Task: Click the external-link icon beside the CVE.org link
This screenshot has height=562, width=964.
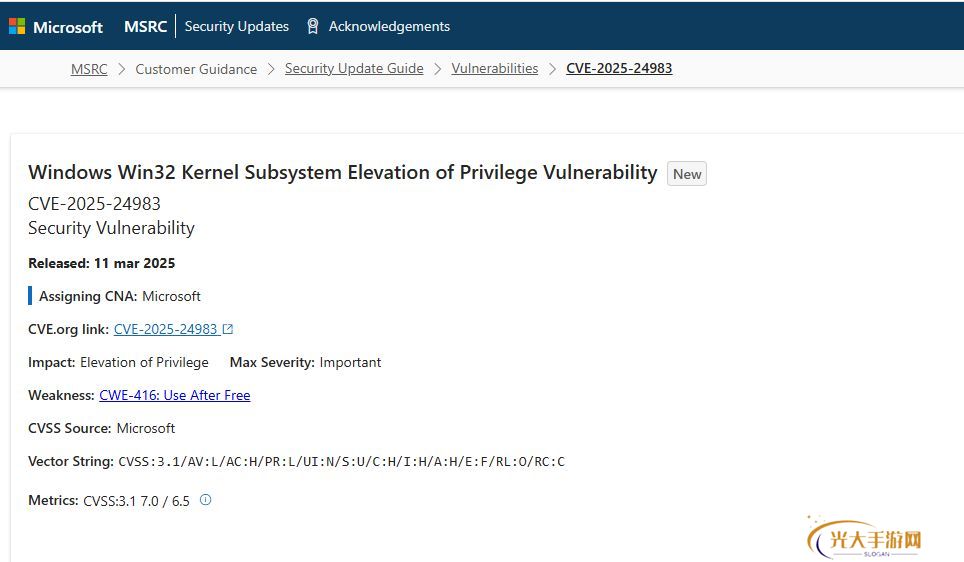Action: [x=228, y=329]
